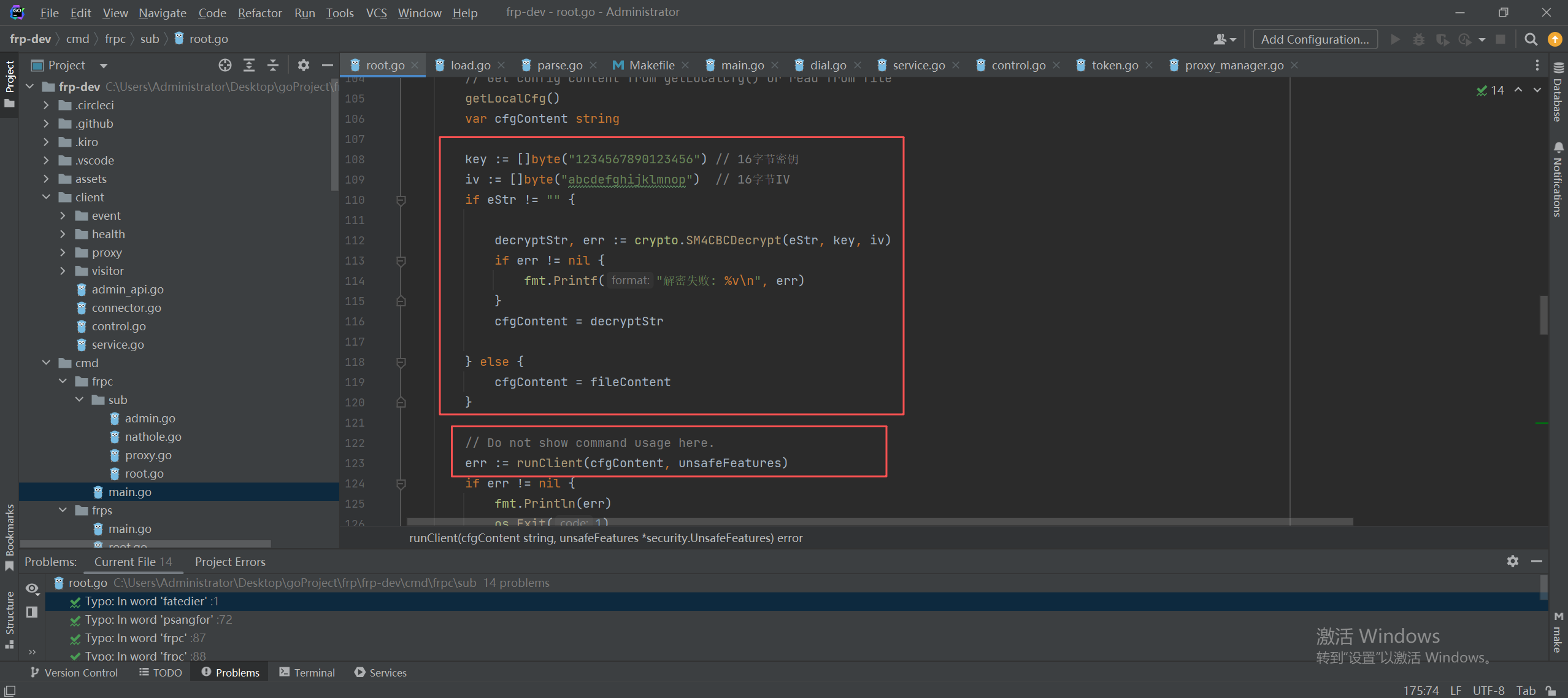Click the locate-in-project target icon
The height and width of the screenshot is (698, 1568).
225,65
